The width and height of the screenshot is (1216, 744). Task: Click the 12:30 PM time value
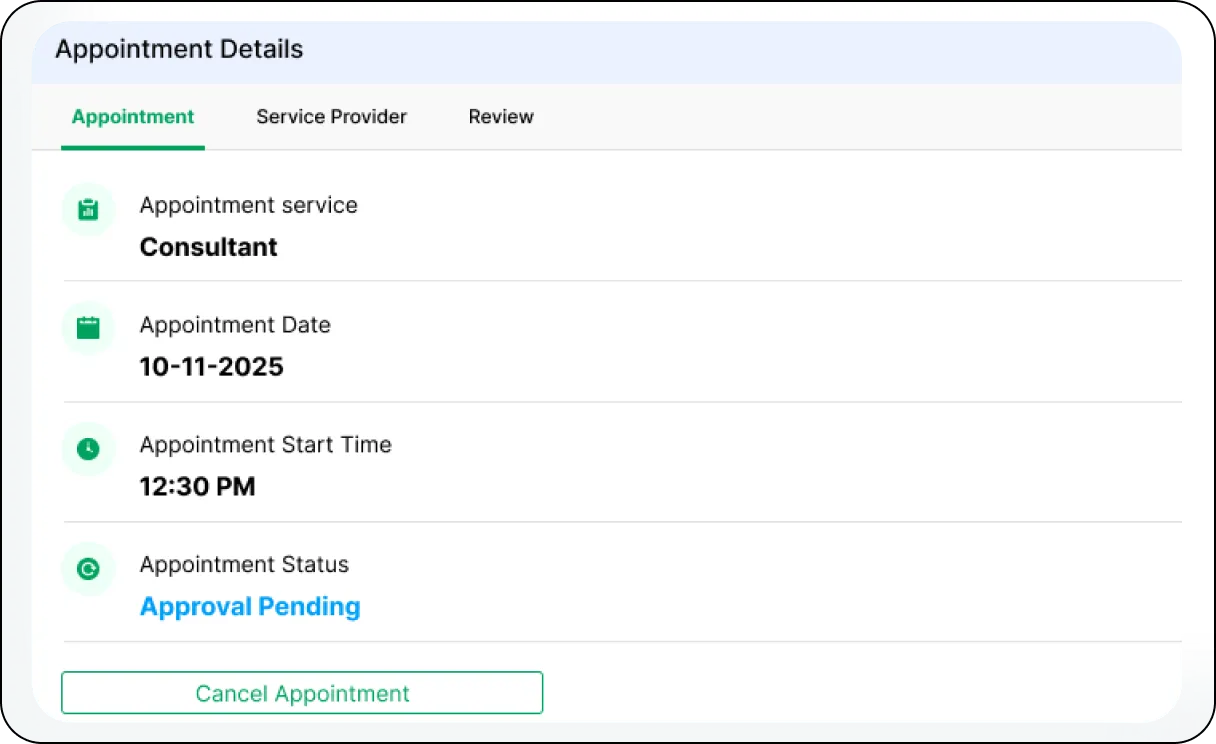click(x=197, y=487)
